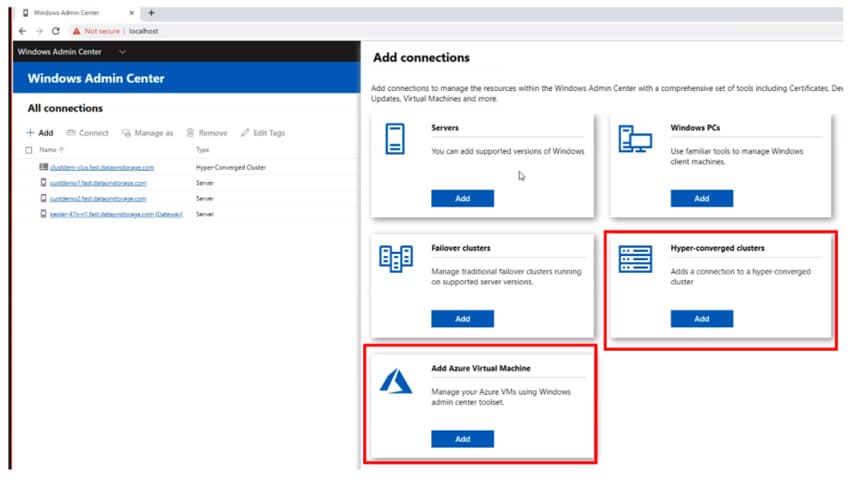
Task: Click the blue Windows Admin Center banner title
Action: 96,78
